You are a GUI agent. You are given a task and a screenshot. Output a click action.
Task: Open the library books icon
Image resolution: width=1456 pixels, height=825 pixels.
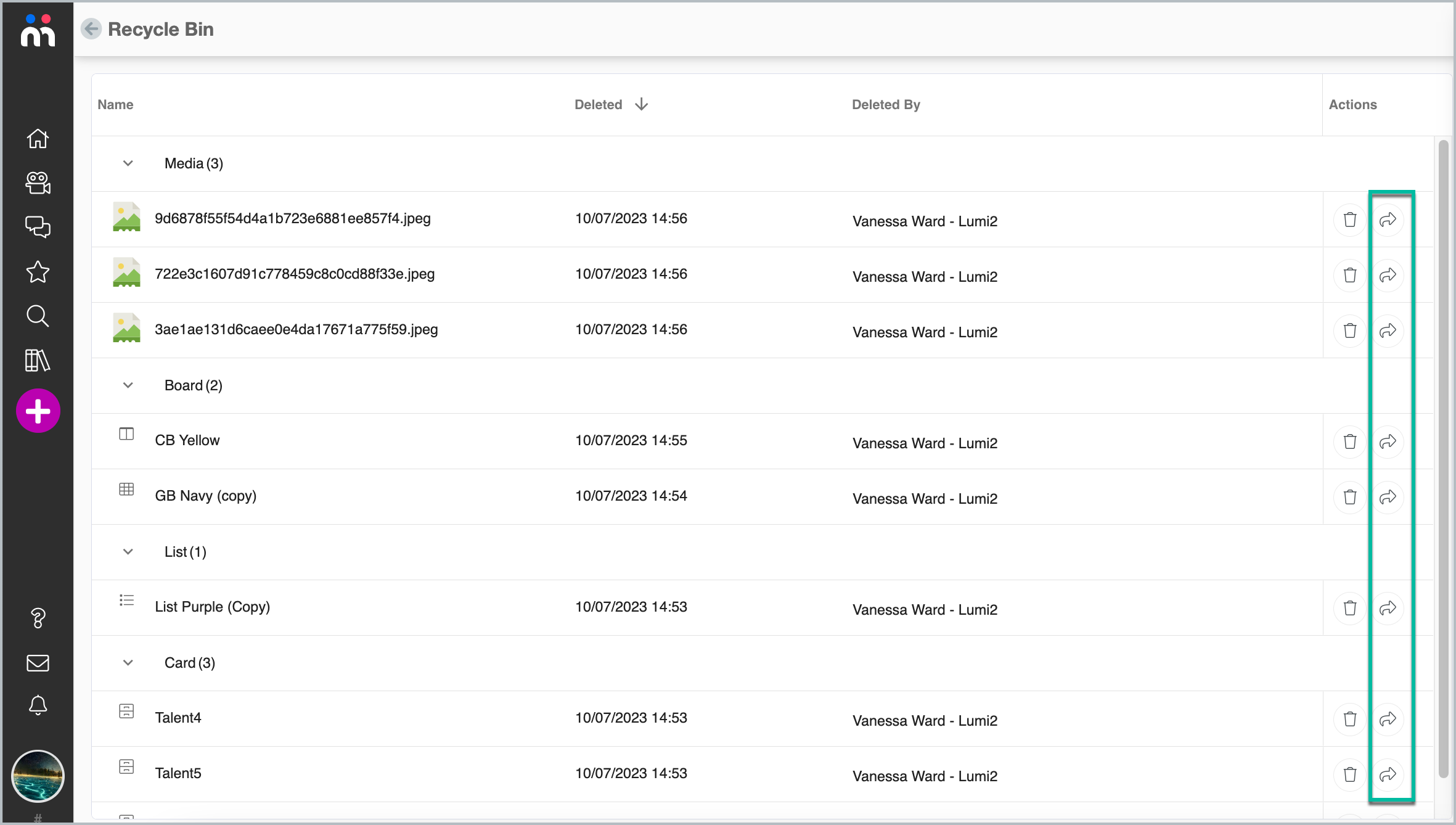pyautogui.click(x=38, y=361)
